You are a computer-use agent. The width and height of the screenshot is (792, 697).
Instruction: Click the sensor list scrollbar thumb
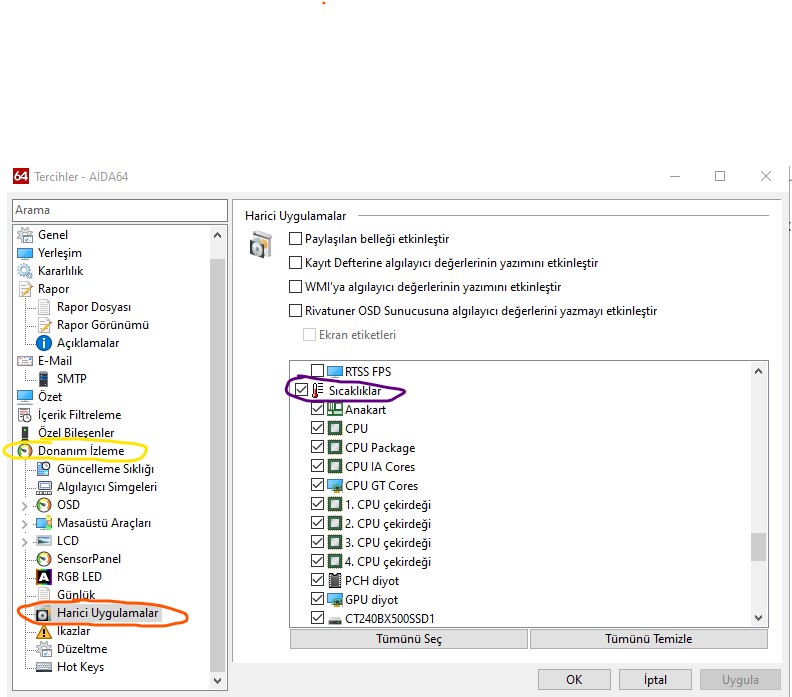(758, 546)
